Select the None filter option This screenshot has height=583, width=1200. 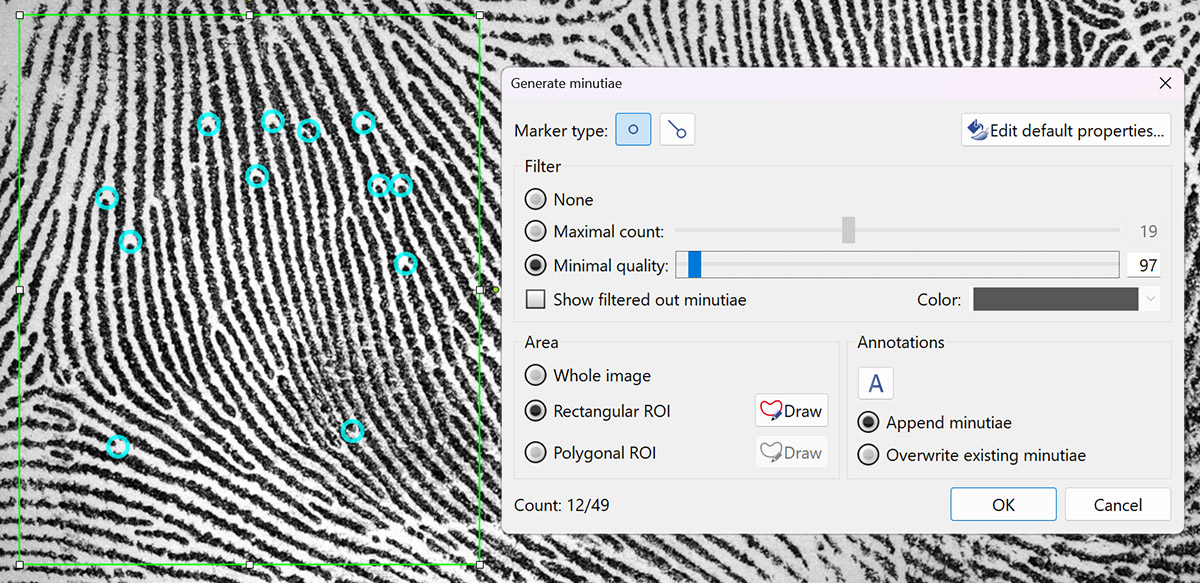point(537,200)
